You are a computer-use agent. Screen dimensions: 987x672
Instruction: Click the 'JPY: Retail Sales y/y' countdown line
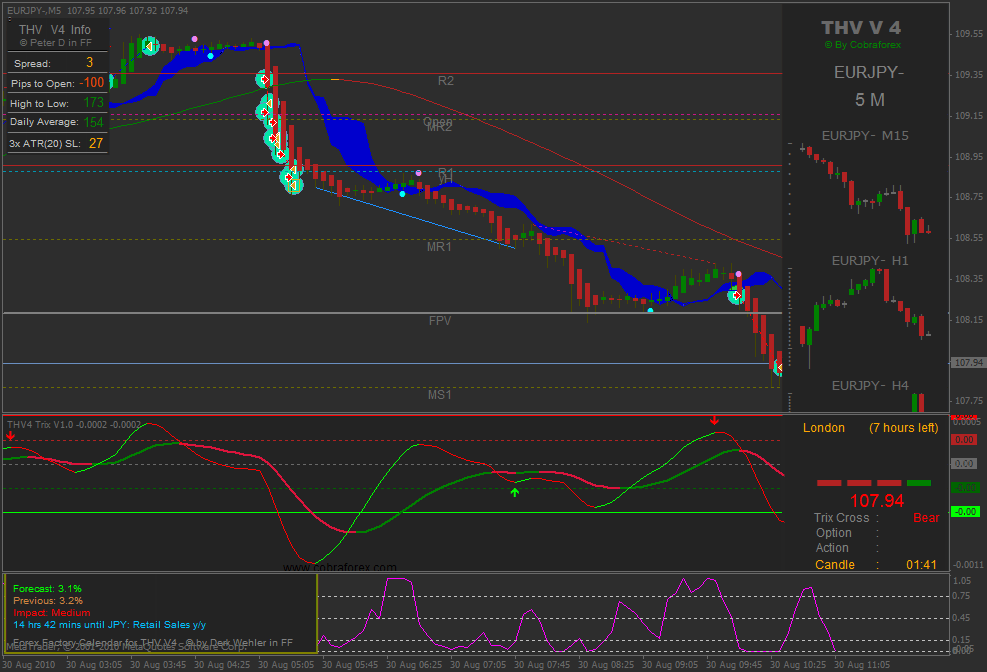[110, 625]
